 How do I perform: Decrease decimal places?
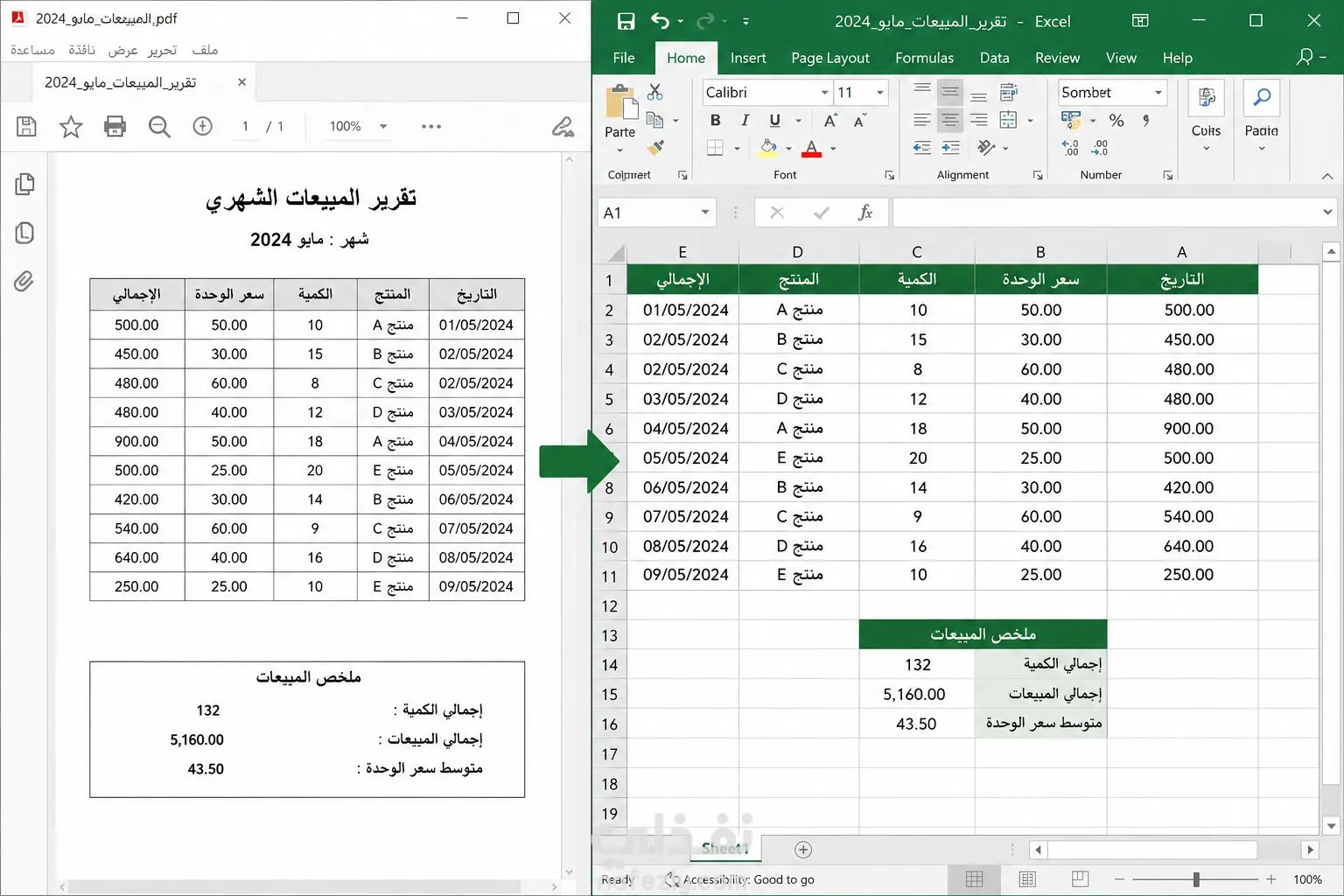(1100, 148)
